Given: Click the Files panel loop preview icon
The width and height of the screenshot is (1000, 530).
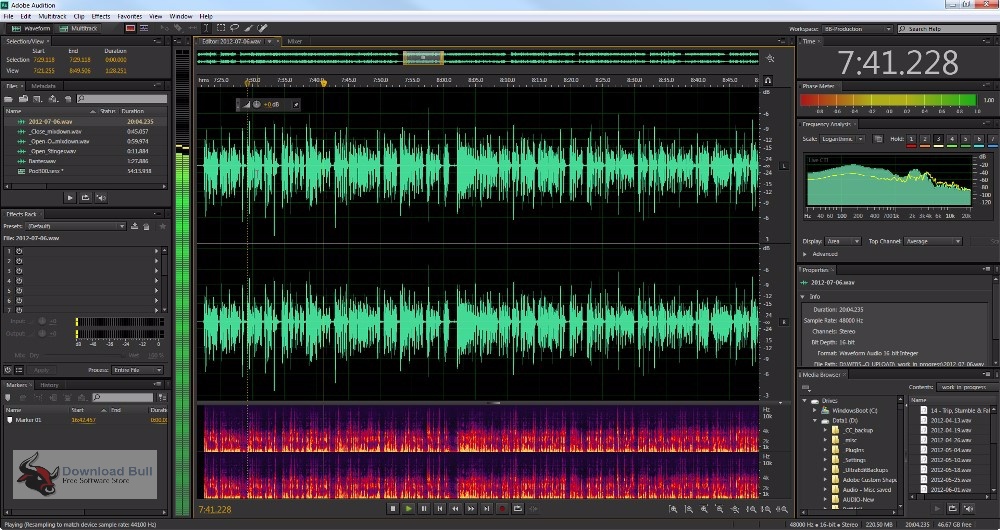Looking at the screenshot, I should [85, 198].
